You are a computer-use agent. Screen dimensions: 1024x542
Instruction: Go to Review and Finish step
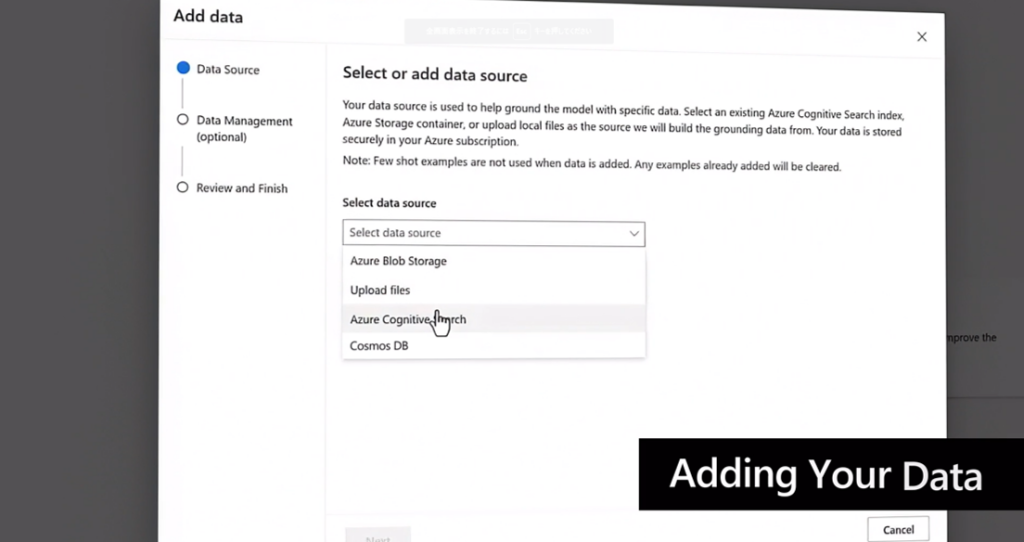(232, 188)
